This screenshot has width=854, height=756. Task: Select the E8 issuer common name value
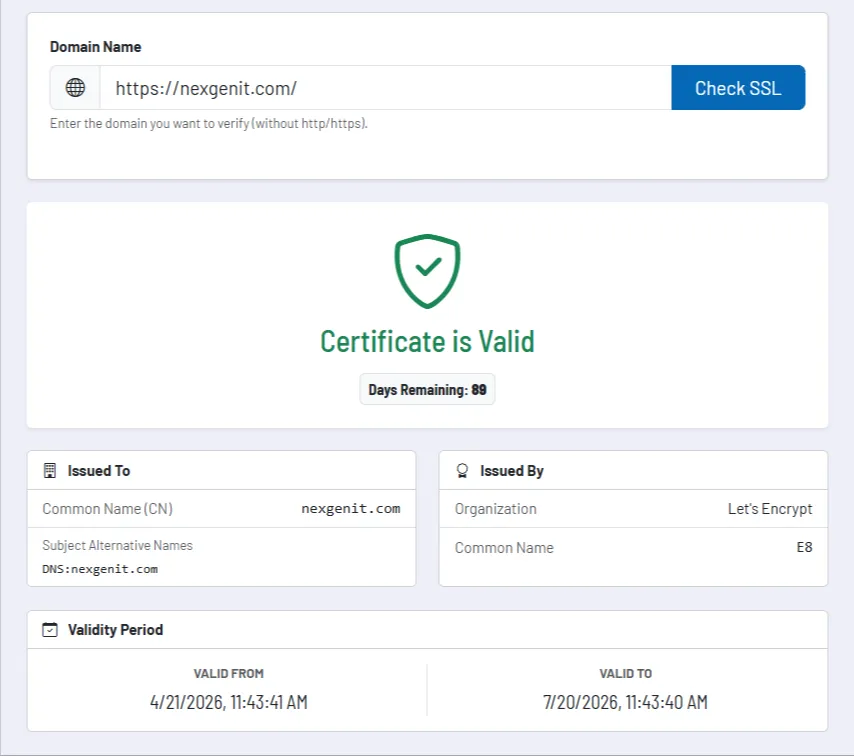click(804, 547)
